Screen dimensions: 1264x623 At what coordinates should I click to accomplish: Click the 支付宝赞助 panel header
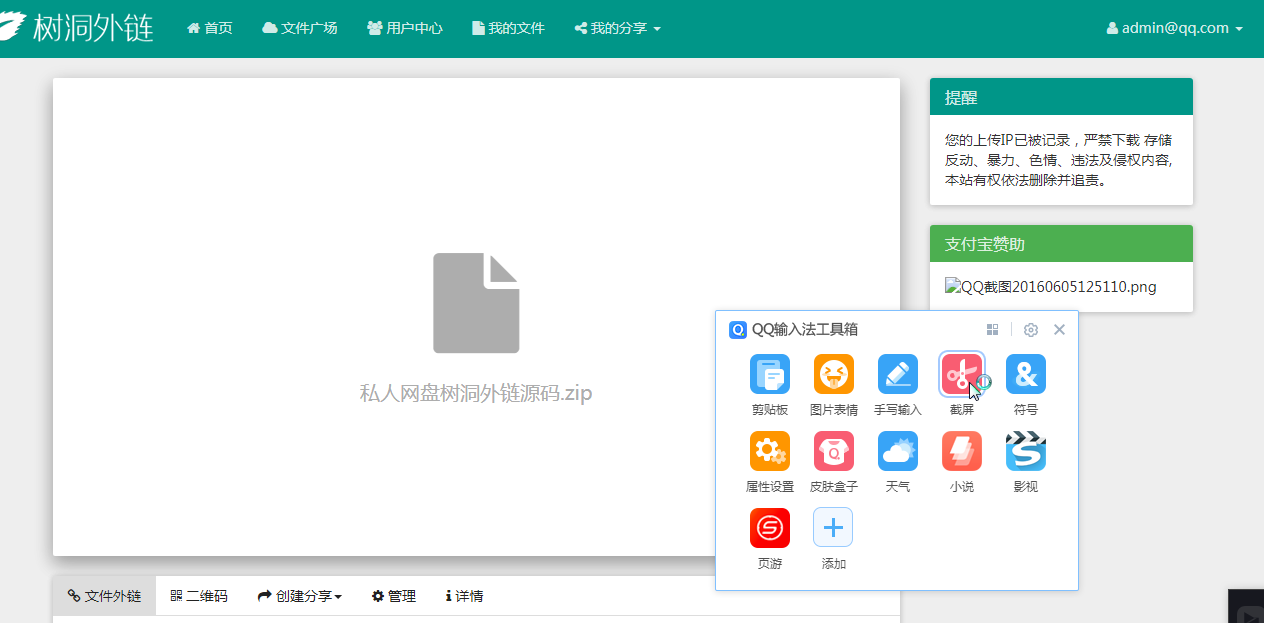(1061, 244)
